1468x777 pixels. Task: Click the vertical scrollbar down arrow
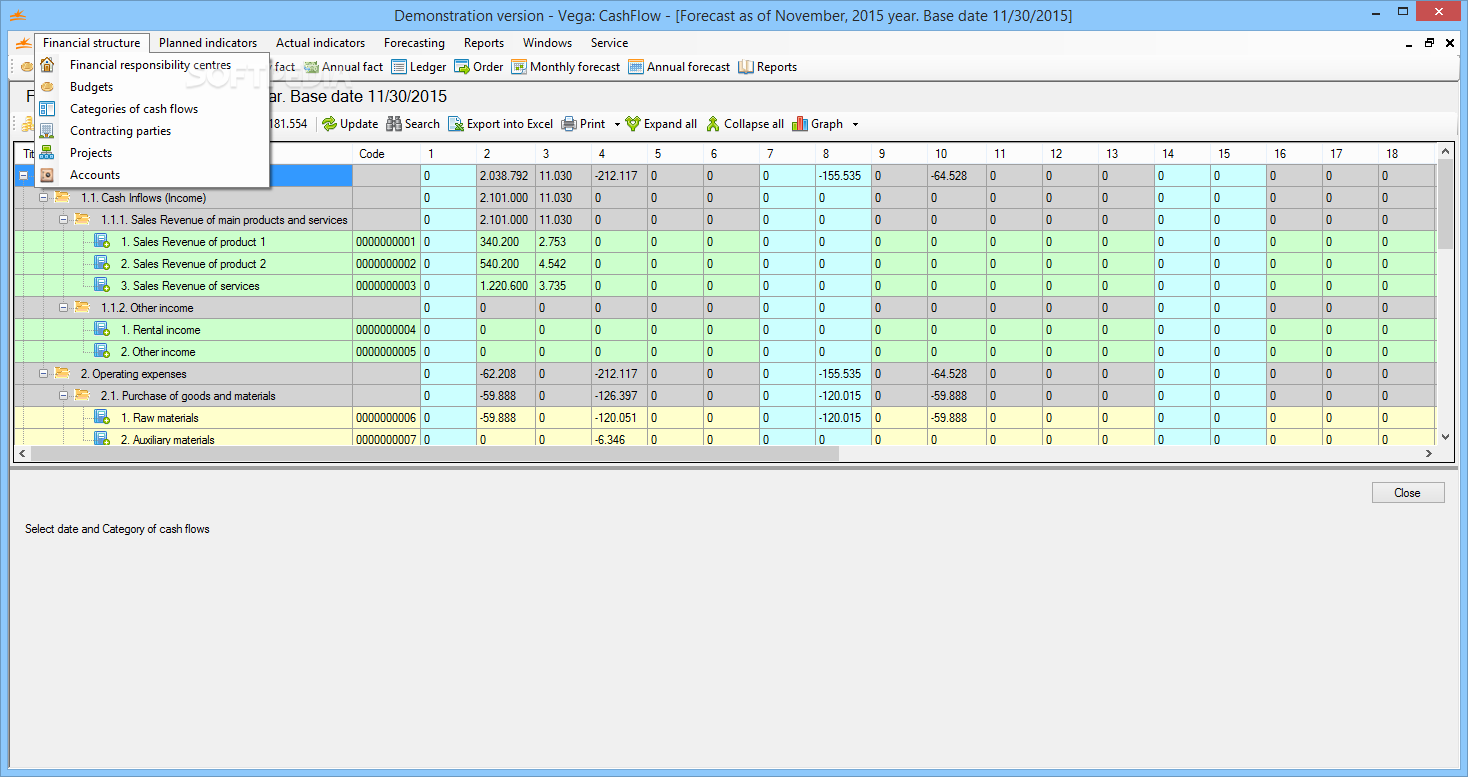pos(1443,437)
